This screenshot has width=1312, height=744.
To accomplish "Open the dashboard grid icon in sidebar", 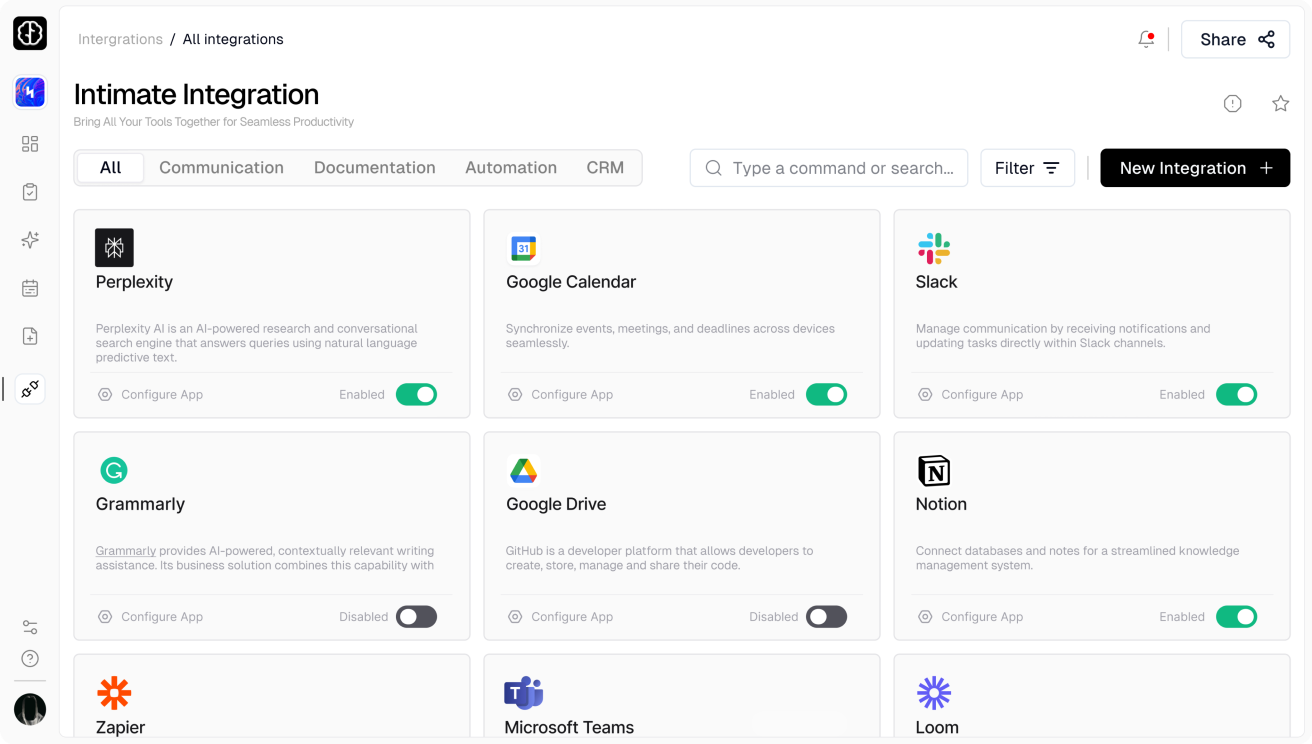I will [x=30, y=143].
